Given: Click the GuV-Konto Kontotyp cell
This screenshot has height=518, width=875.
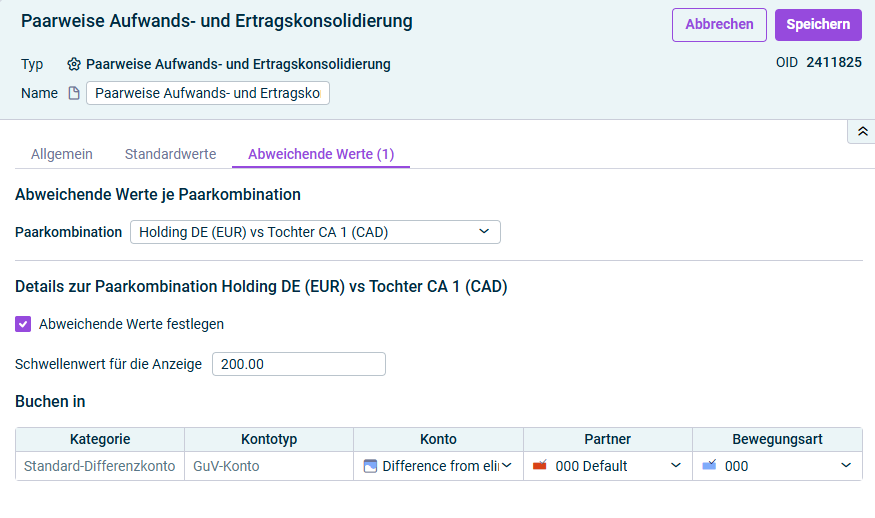Looking at the screenshot, I should [269, 466].
